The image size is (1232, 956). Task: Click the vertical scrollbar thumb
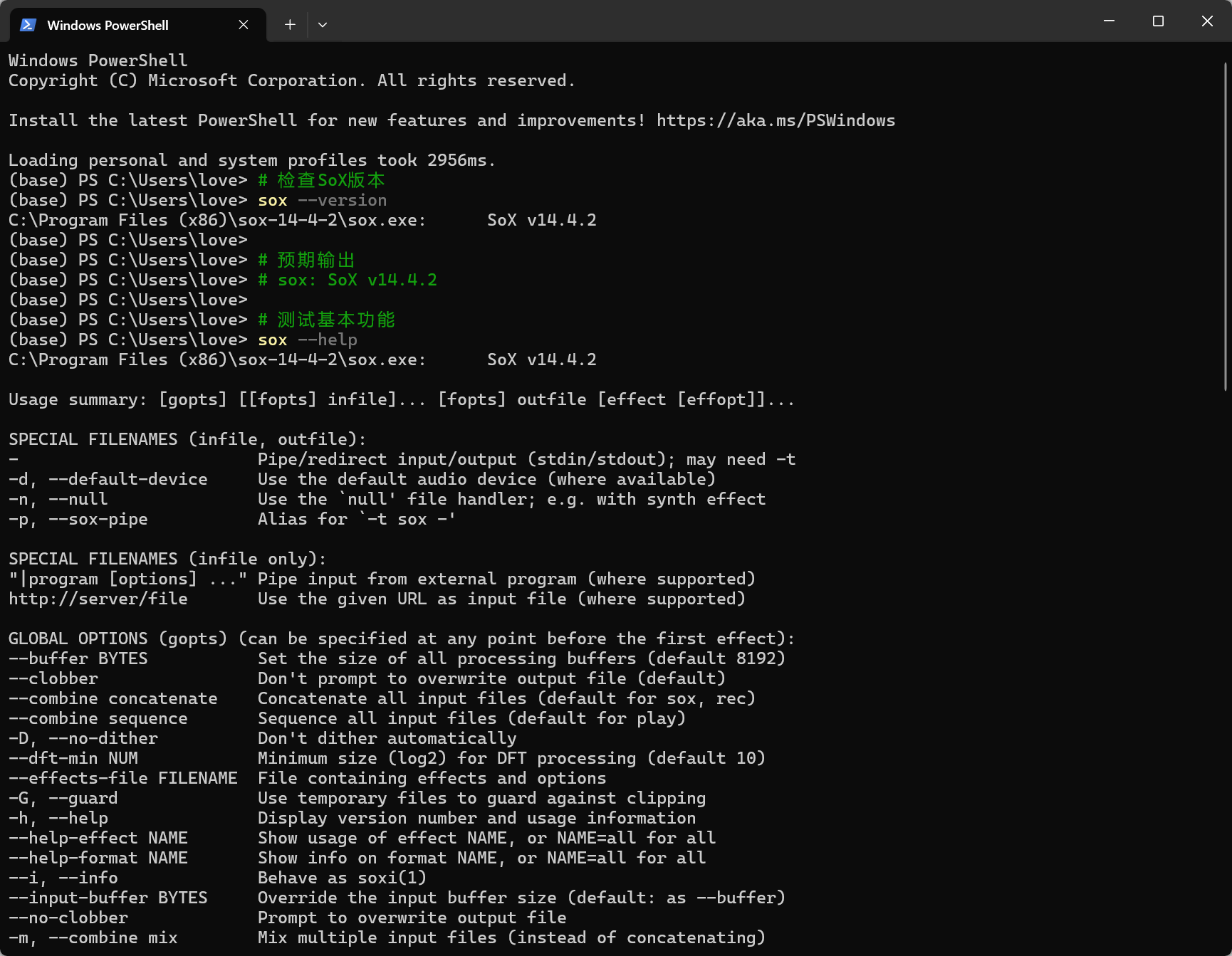click(1226, 226)
